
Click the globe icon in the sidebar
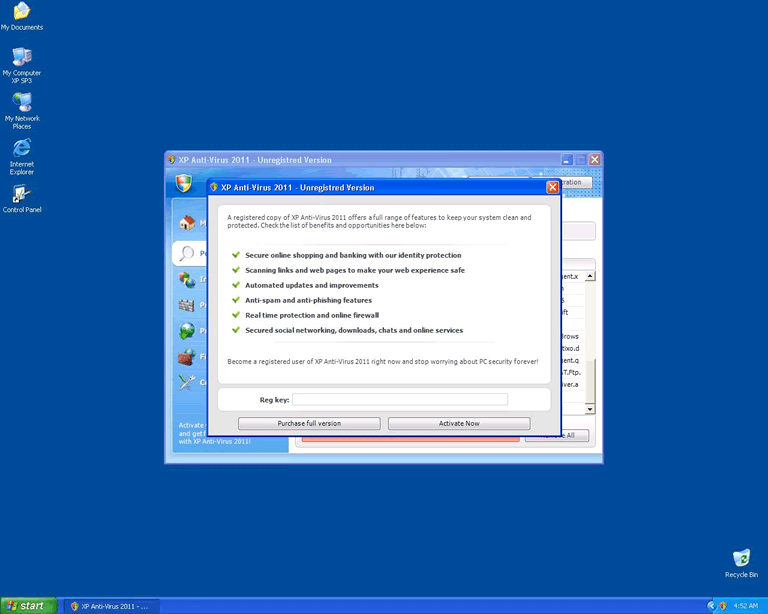tap(186, 331)
